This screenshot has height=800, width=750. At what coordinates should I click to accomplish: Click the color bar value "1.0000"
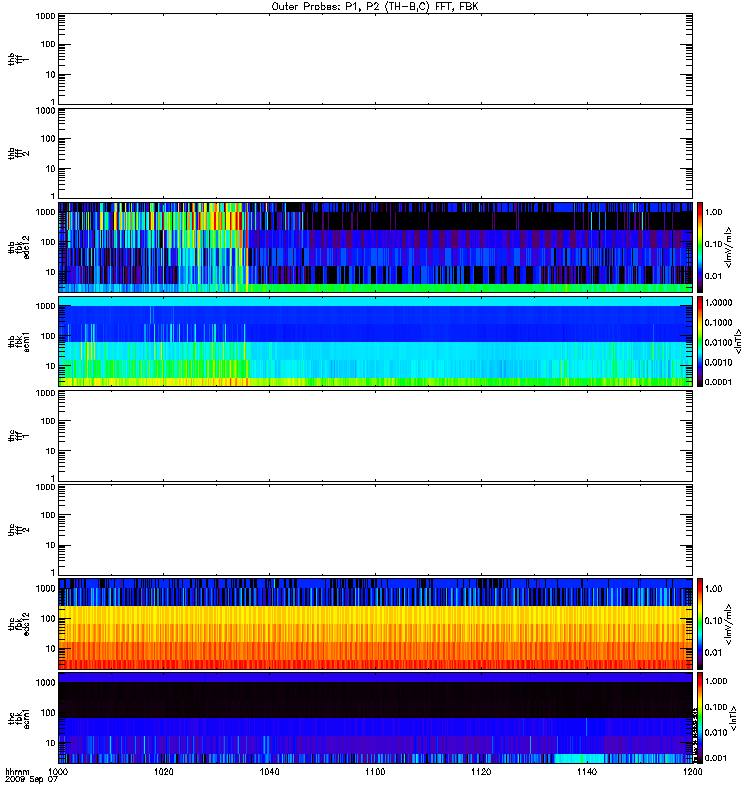[x=718, y=303]
